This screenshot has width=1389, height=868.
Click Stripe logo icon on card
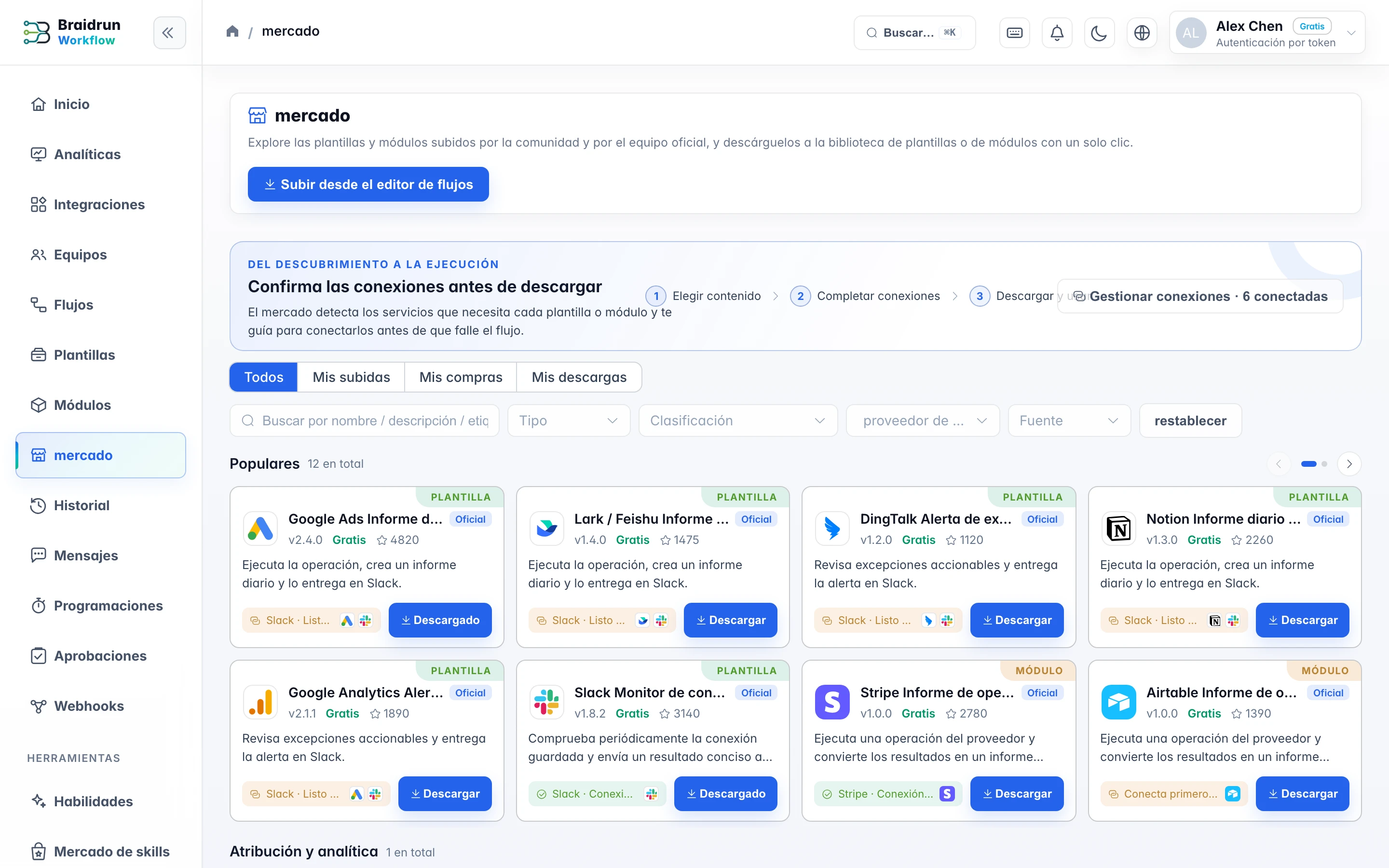tap(832, 702)
